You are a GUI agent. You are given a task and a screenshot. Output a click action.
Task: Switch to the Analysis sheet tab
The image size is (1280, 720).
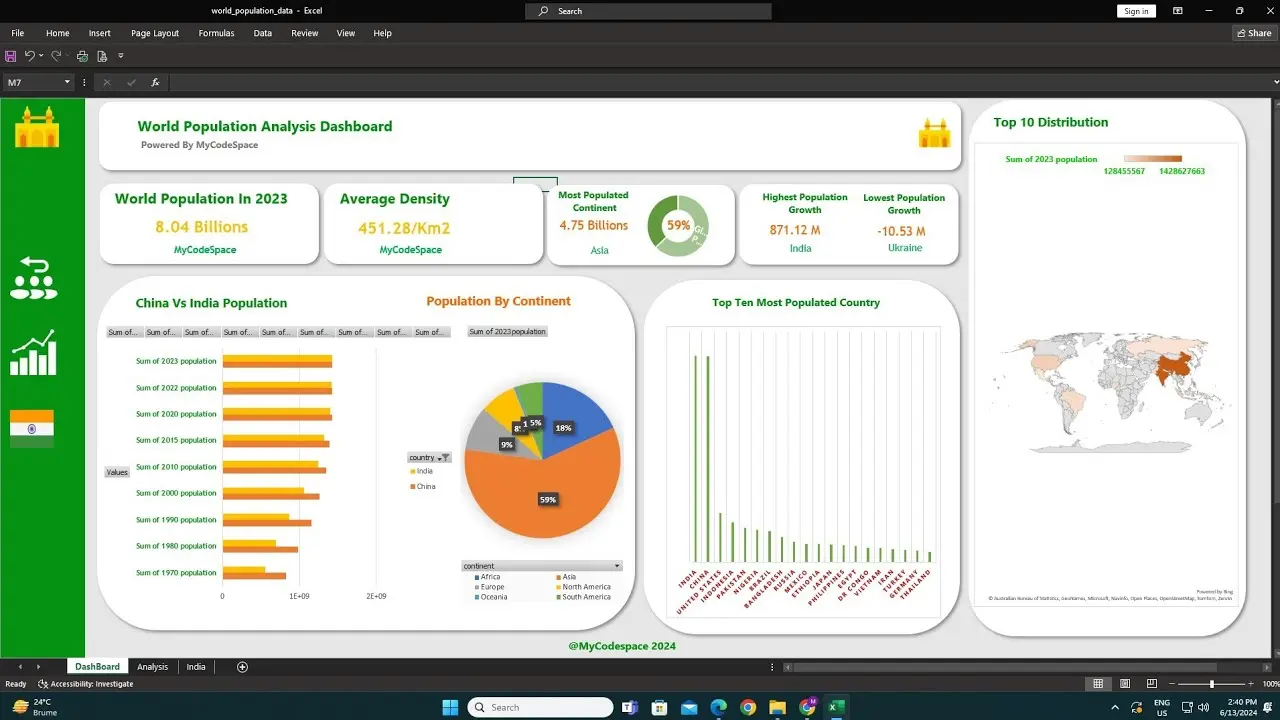point(153,667)
